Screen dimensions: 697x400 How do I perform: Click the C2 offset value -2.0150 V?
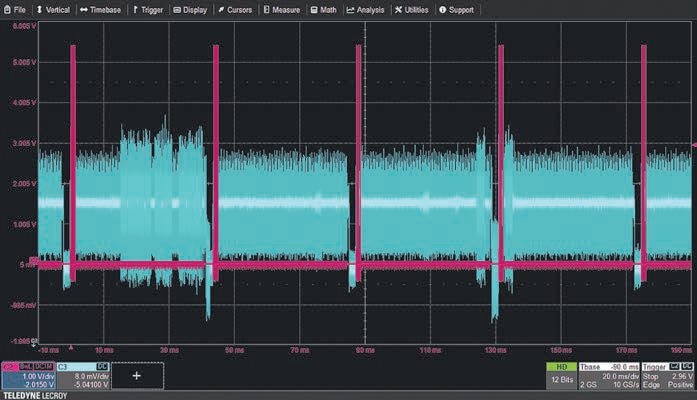point(39,384)
